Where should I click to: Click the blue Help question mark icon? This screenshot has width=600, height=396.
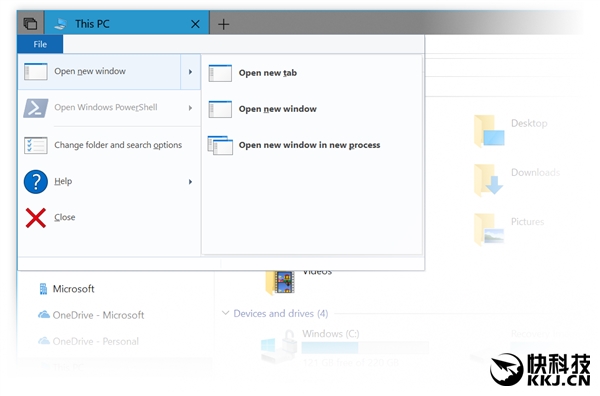[x=36, y=182]
